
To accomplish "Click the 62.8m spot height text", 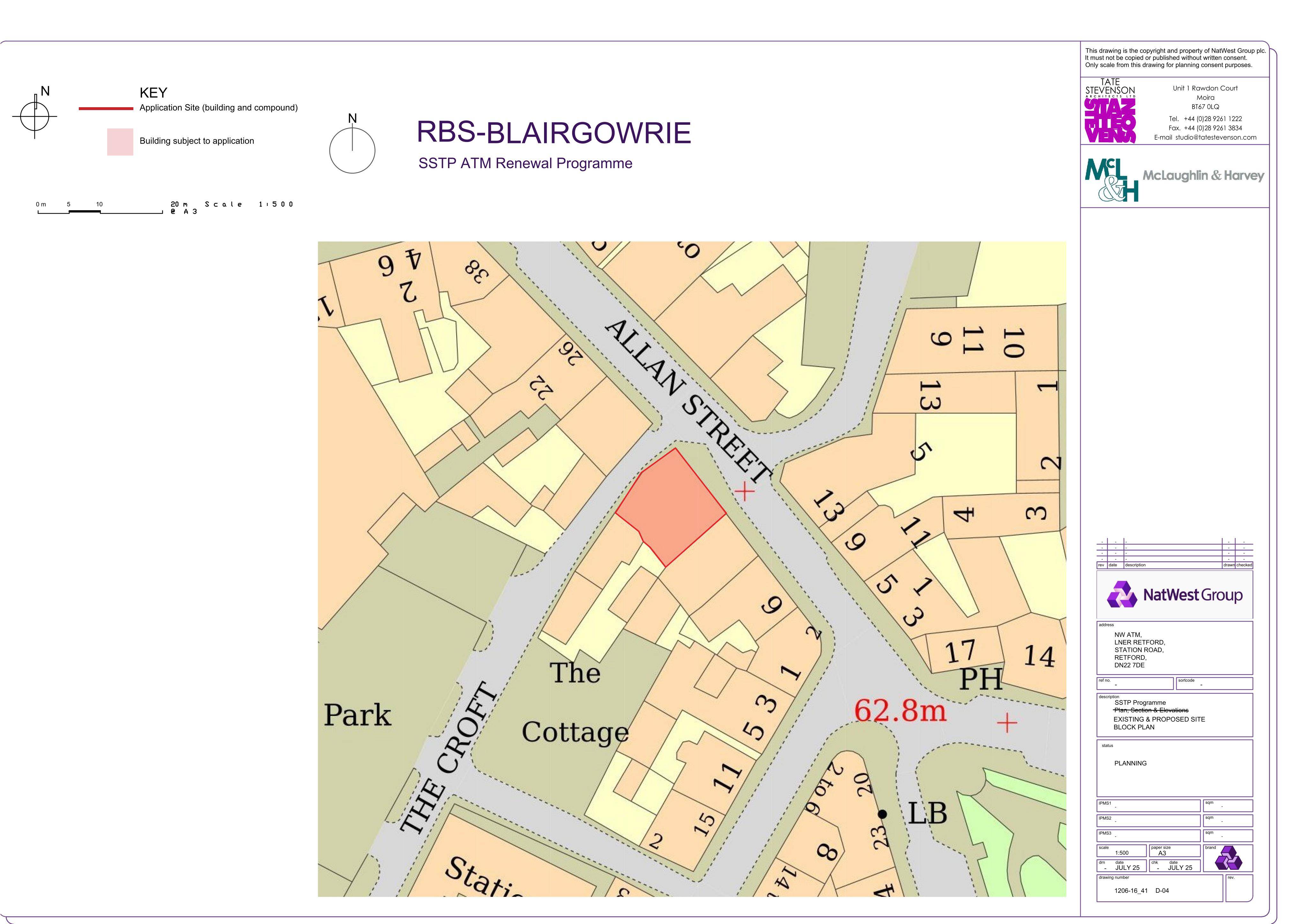I will point(900,711).
